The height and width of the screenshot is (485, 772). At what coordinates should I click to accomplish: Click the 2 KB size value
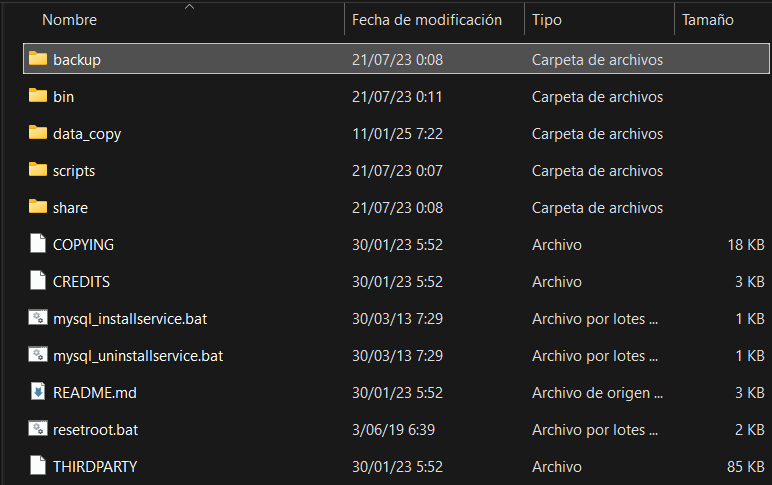750,430
